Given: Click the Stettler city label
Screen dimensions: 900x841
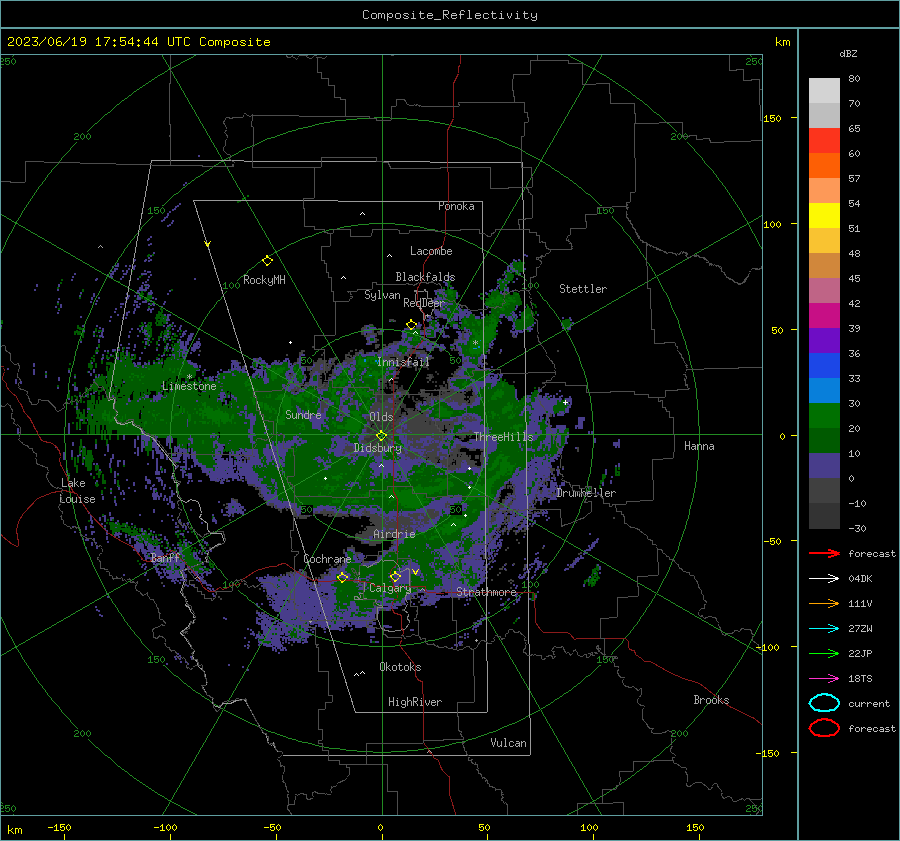Looking at the screenshot, I should 583,289.
